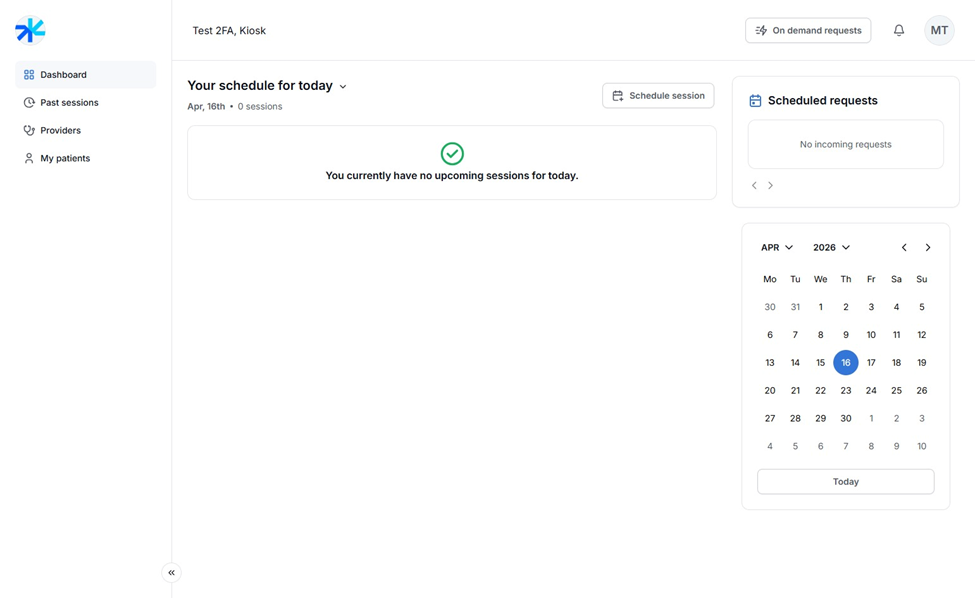Open On demand requests
The width and height of the screenshot is (975, 598).
click(x=807, y=30)
